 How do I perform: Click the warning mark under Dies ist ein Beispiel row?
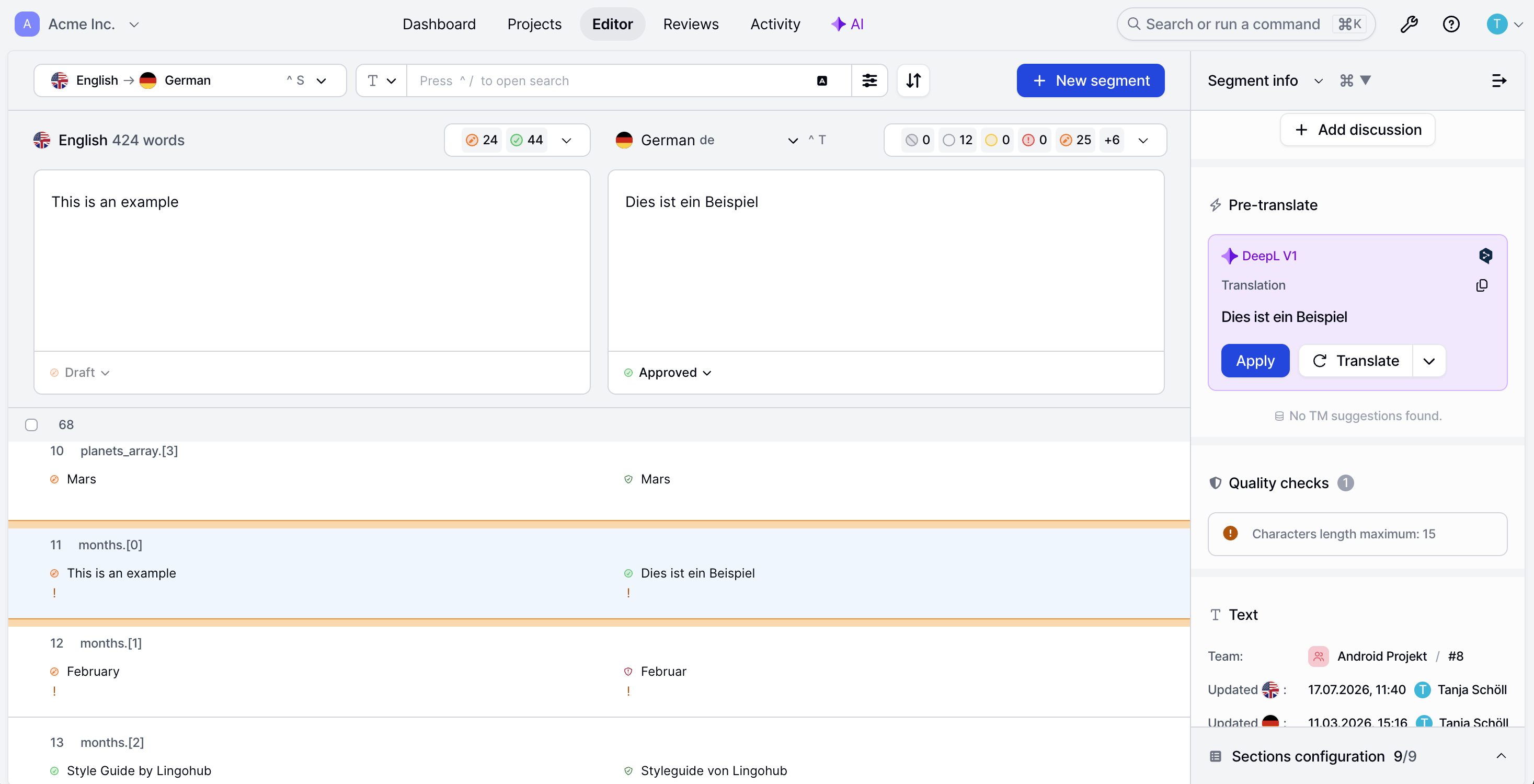(628, 593)
